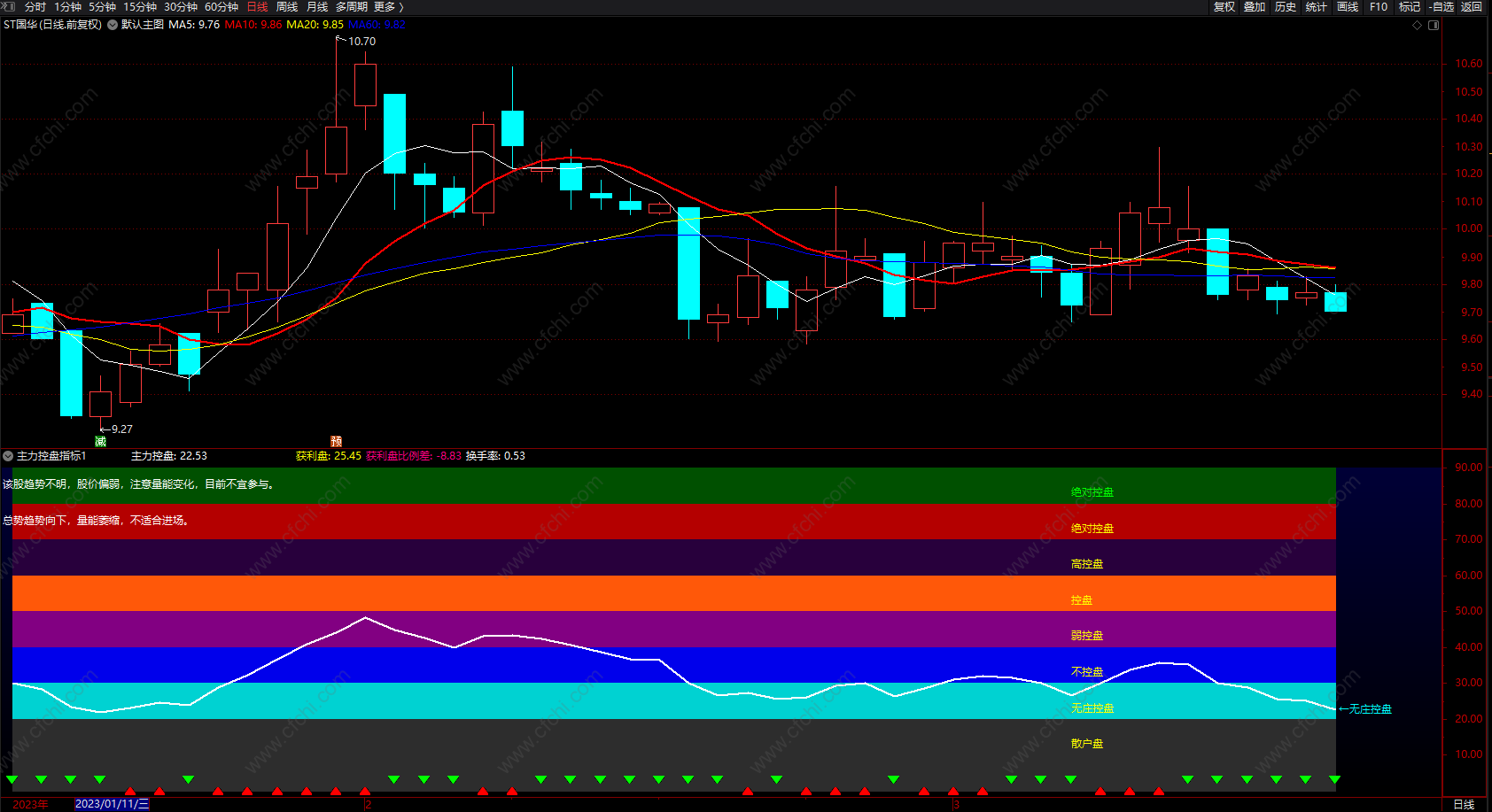Click the 10.60 price axis label

click(1469, 64)
